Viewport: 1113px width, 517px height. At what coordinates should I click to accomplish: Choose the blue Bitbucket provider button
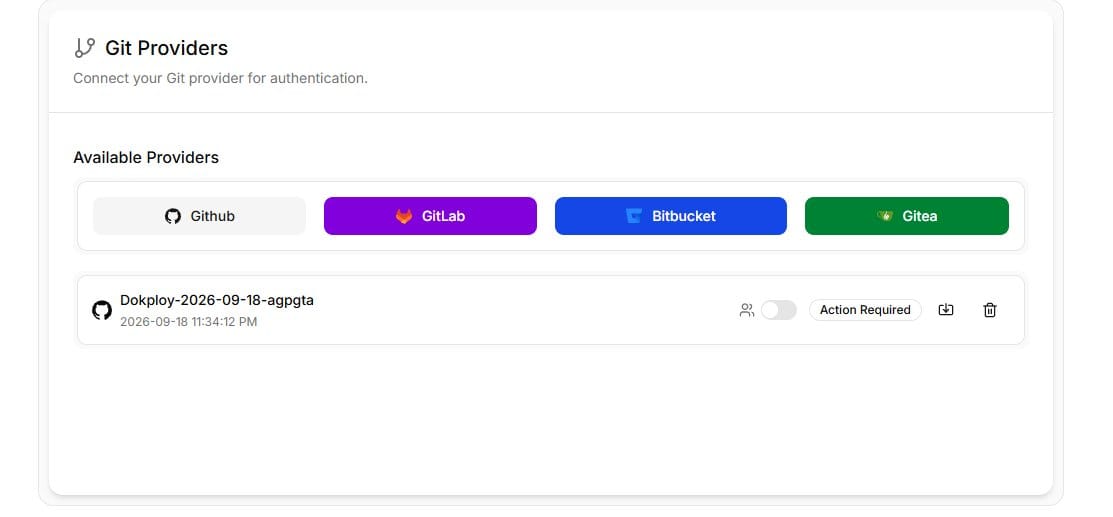[x=671, y=216]
